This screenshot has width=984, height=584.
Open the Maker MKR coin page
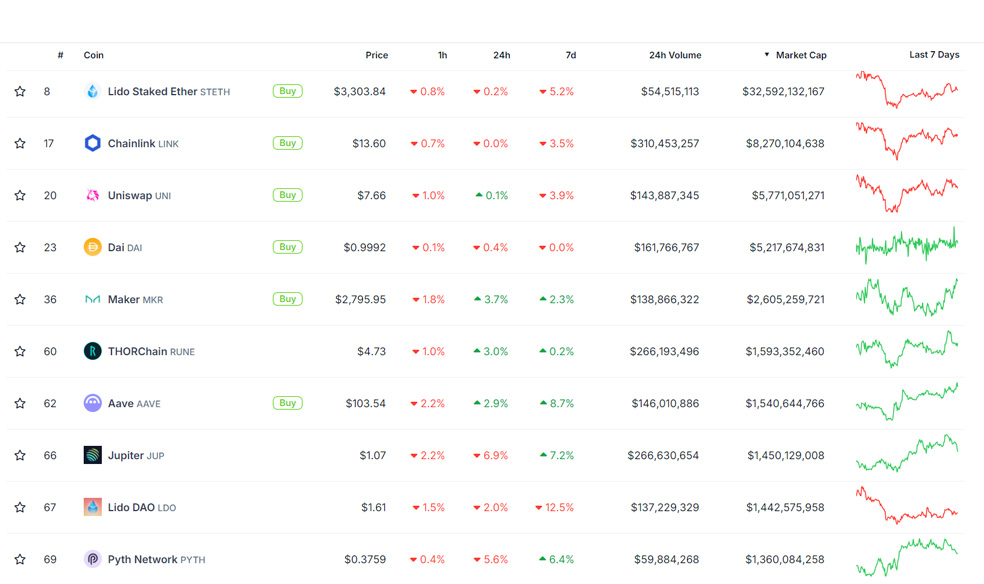click(x=136, y=300)
